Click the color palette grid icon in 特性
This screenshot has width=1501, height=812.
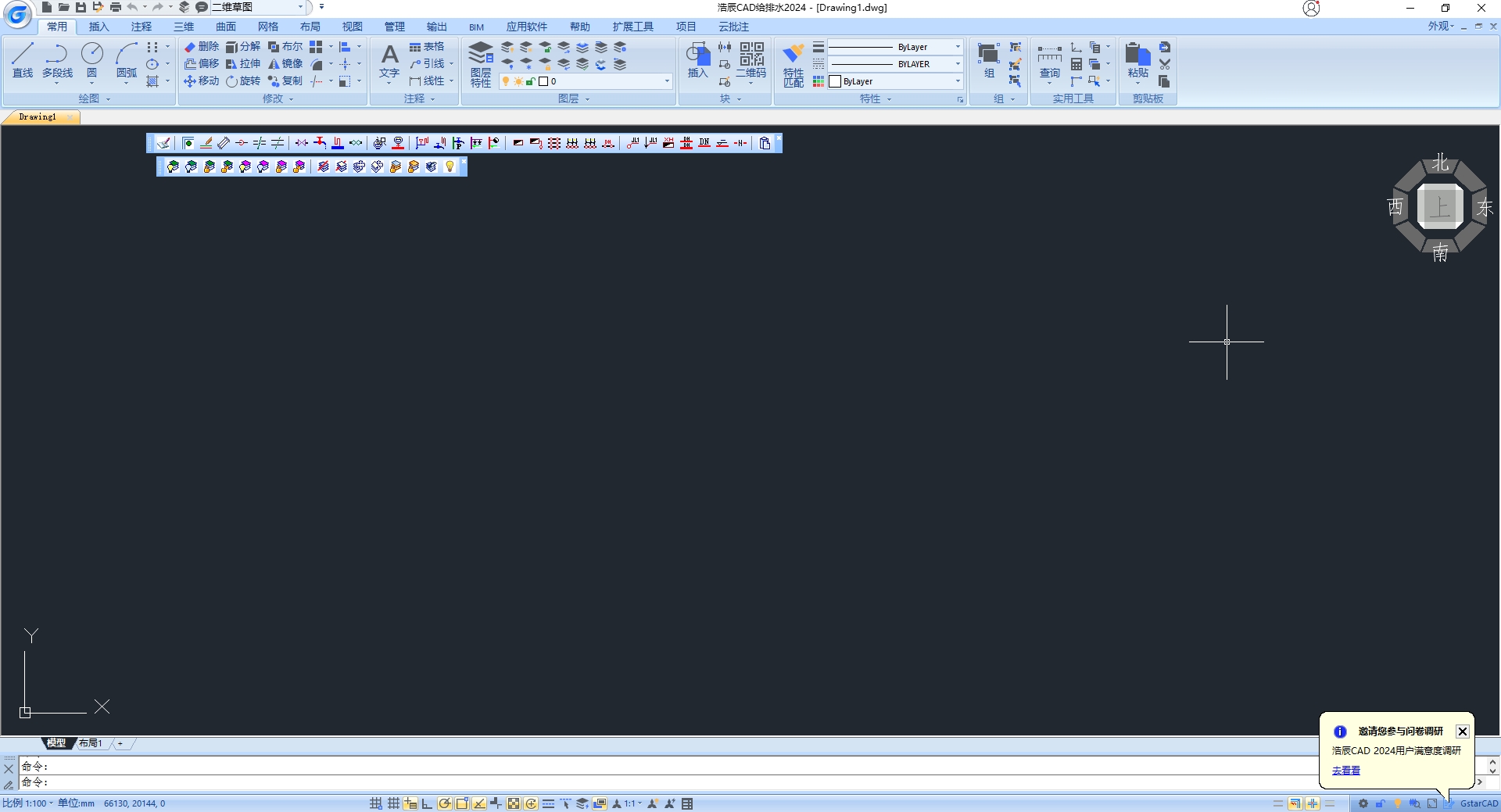point(819,81)
